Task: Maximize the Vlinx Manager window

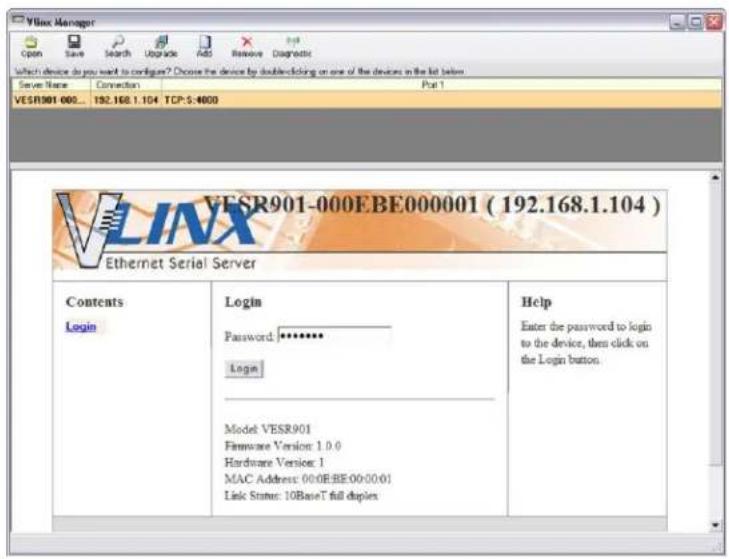Action: (696, 22)
